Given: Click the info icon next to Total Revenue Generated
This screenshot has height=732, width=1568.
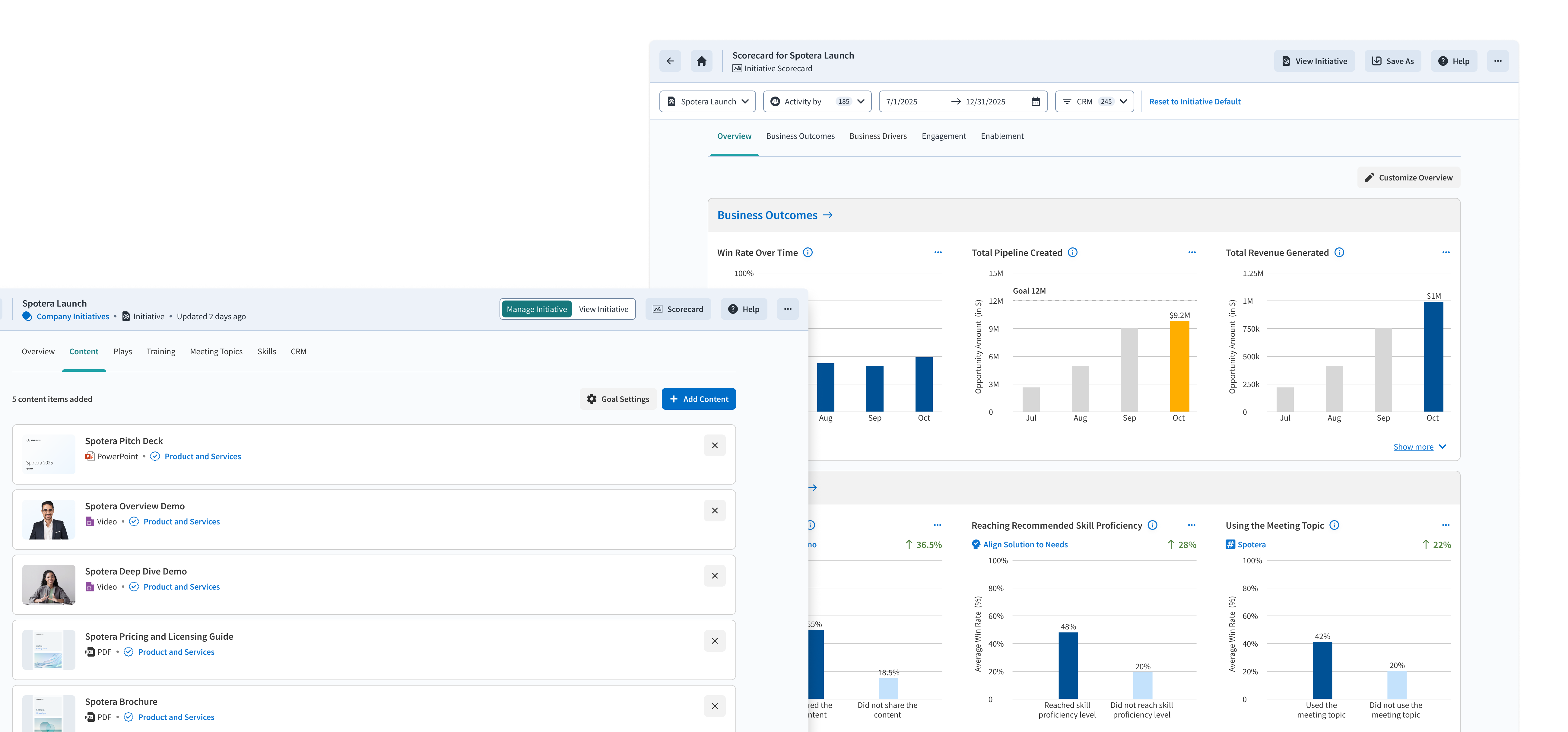Looking at the screenshot, I should pyautogui.click(x=1339, y=252).
